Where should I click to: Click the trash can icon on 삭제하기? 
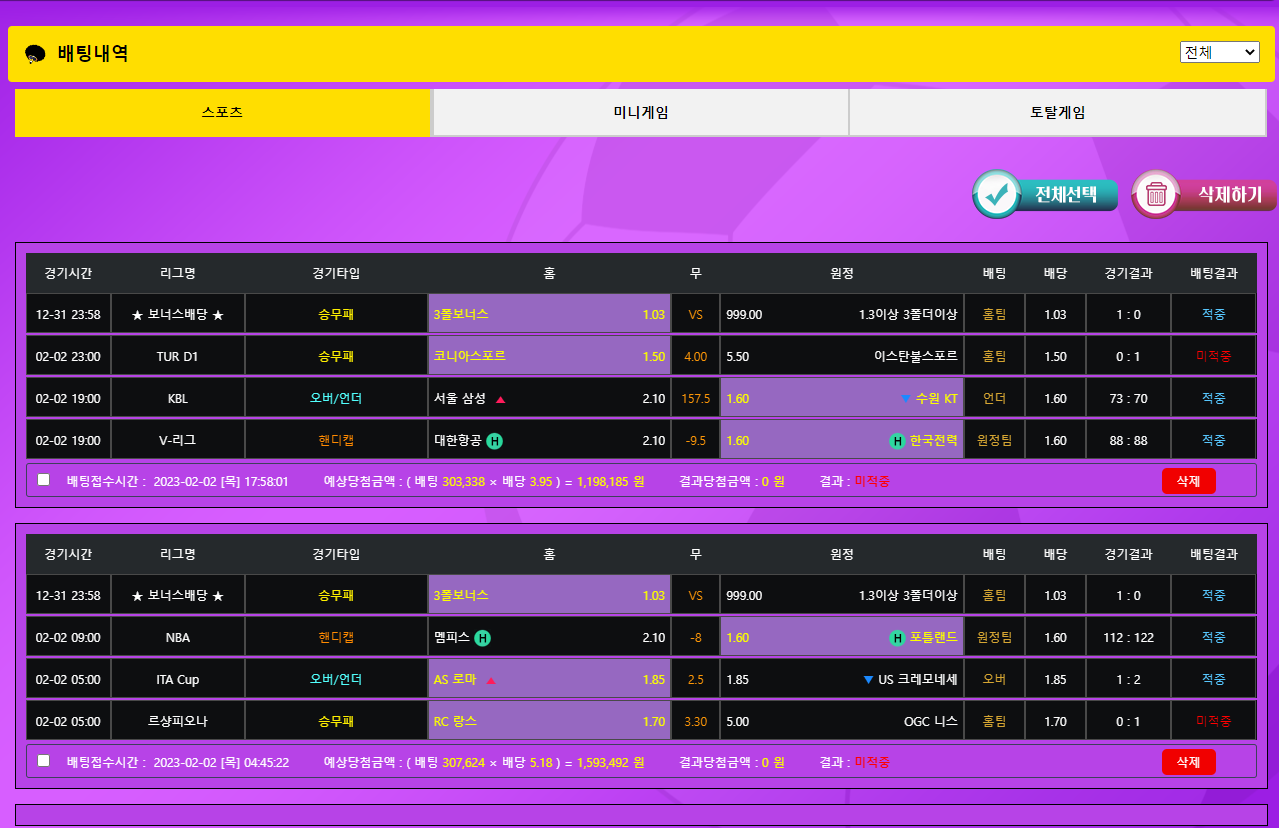tap(1157, 194)
